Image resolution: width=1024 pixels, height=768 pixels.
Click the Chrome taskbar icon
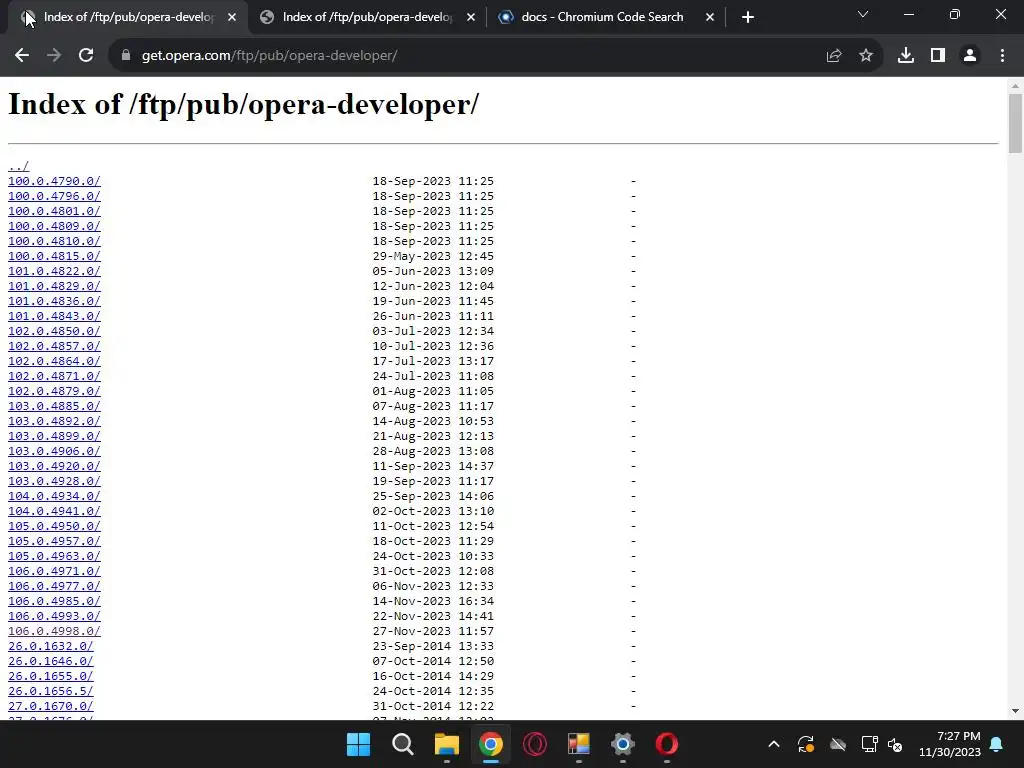(490, 744)
